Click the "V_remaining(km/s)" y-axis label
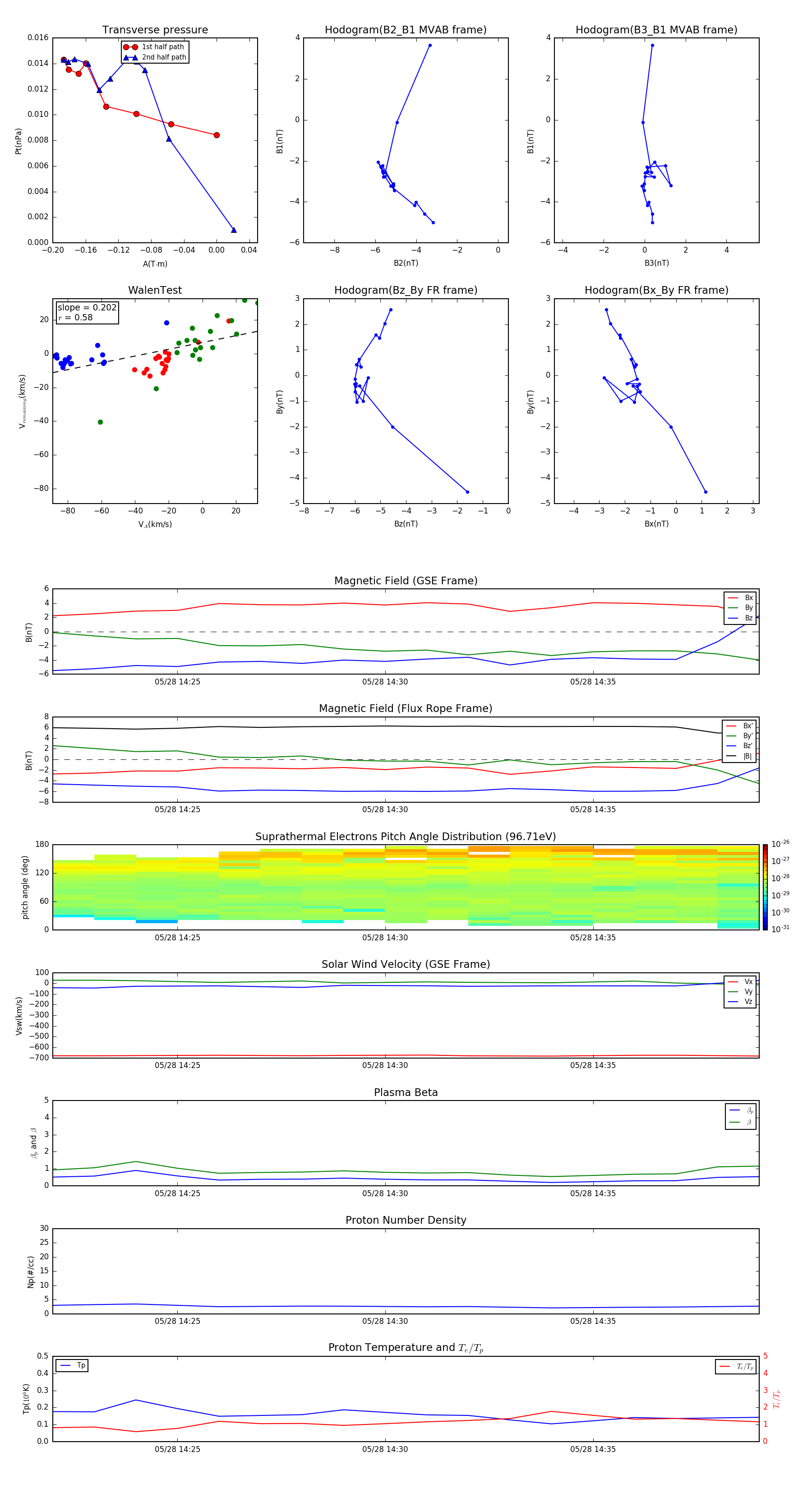 coord(22,401)
